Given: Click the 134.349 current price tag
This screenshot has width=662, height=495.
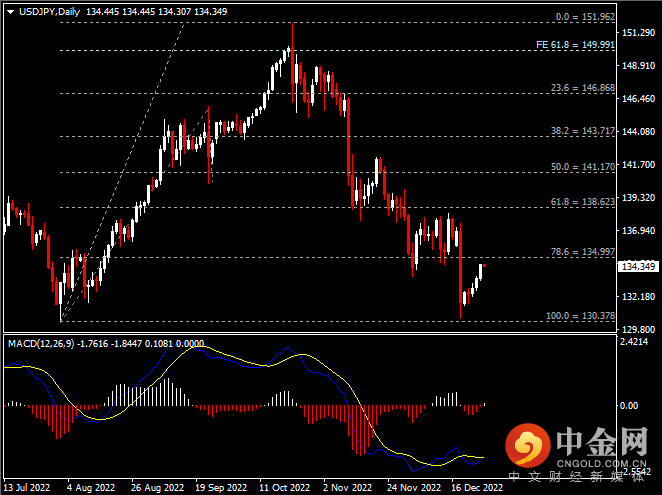Looking at the screenshot, I should [x=637, y=267].
